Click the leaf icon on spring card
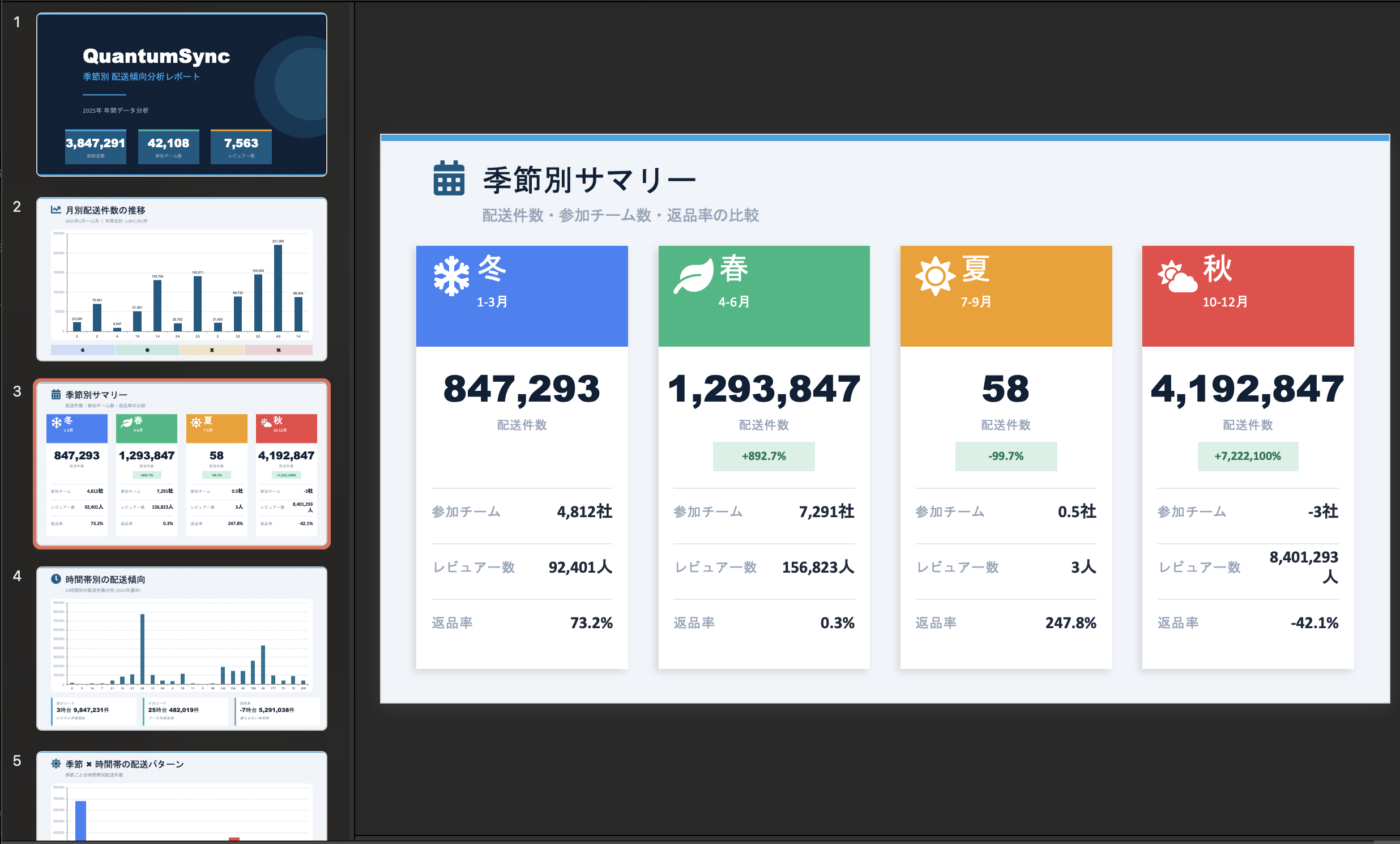 click(x=693, y=276)
